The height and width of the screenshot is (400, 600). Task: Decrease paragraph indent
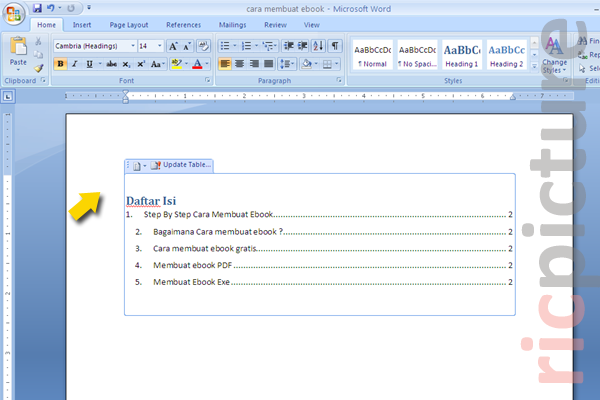pyautogui.click(x=289, y=46)
